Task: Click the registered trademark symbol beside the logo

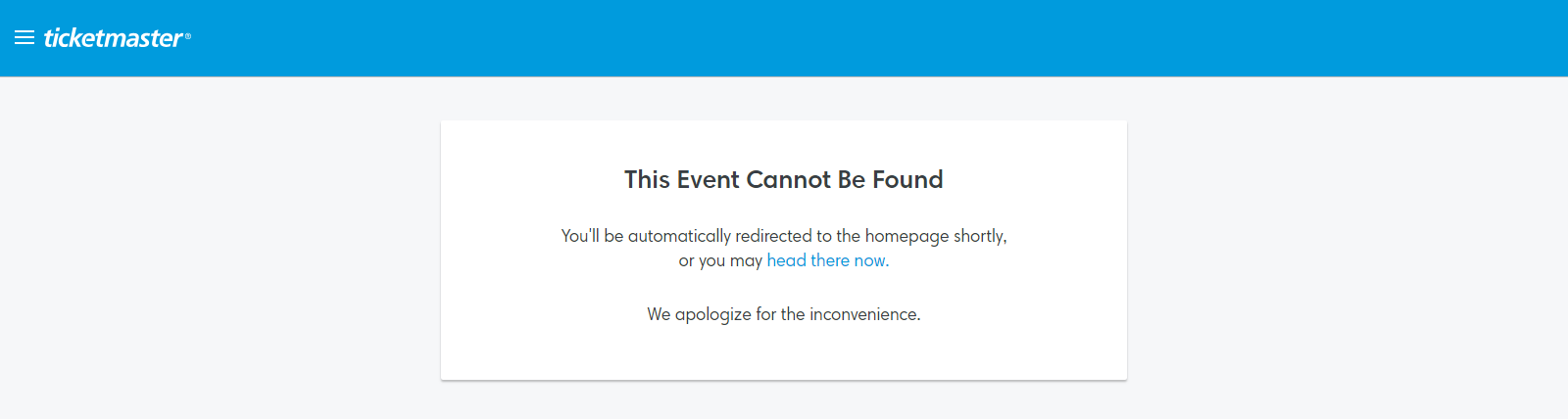Action: [x=188, y=36]
